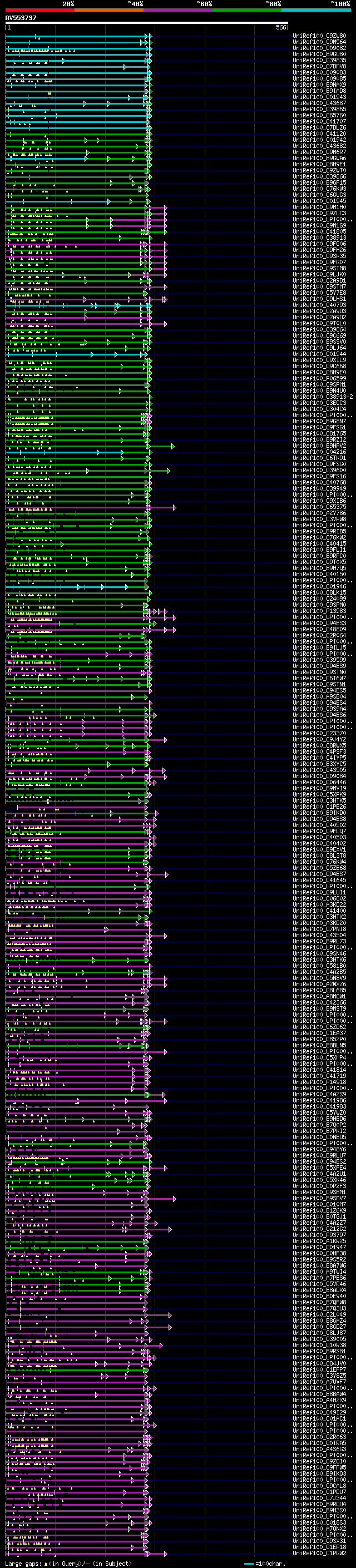Select hit UniRef100_Q9M1H0
The image size is (356, 1568).
[319, 207]
